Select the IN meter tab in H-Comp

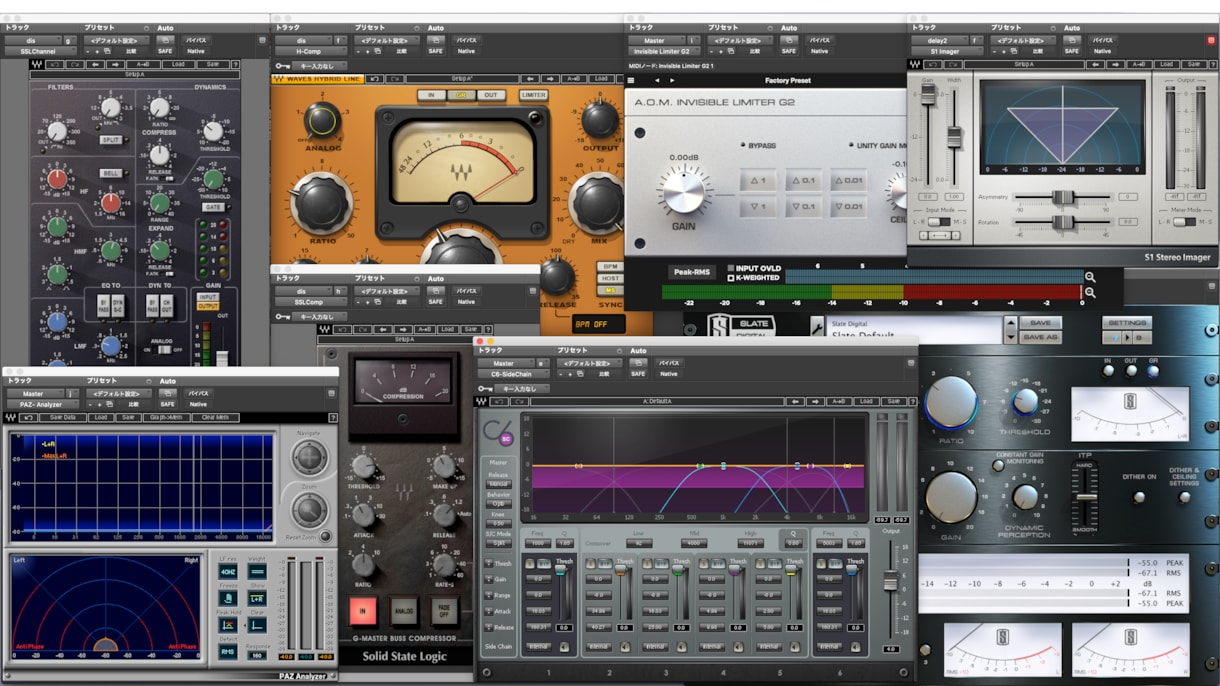point(431,95)
